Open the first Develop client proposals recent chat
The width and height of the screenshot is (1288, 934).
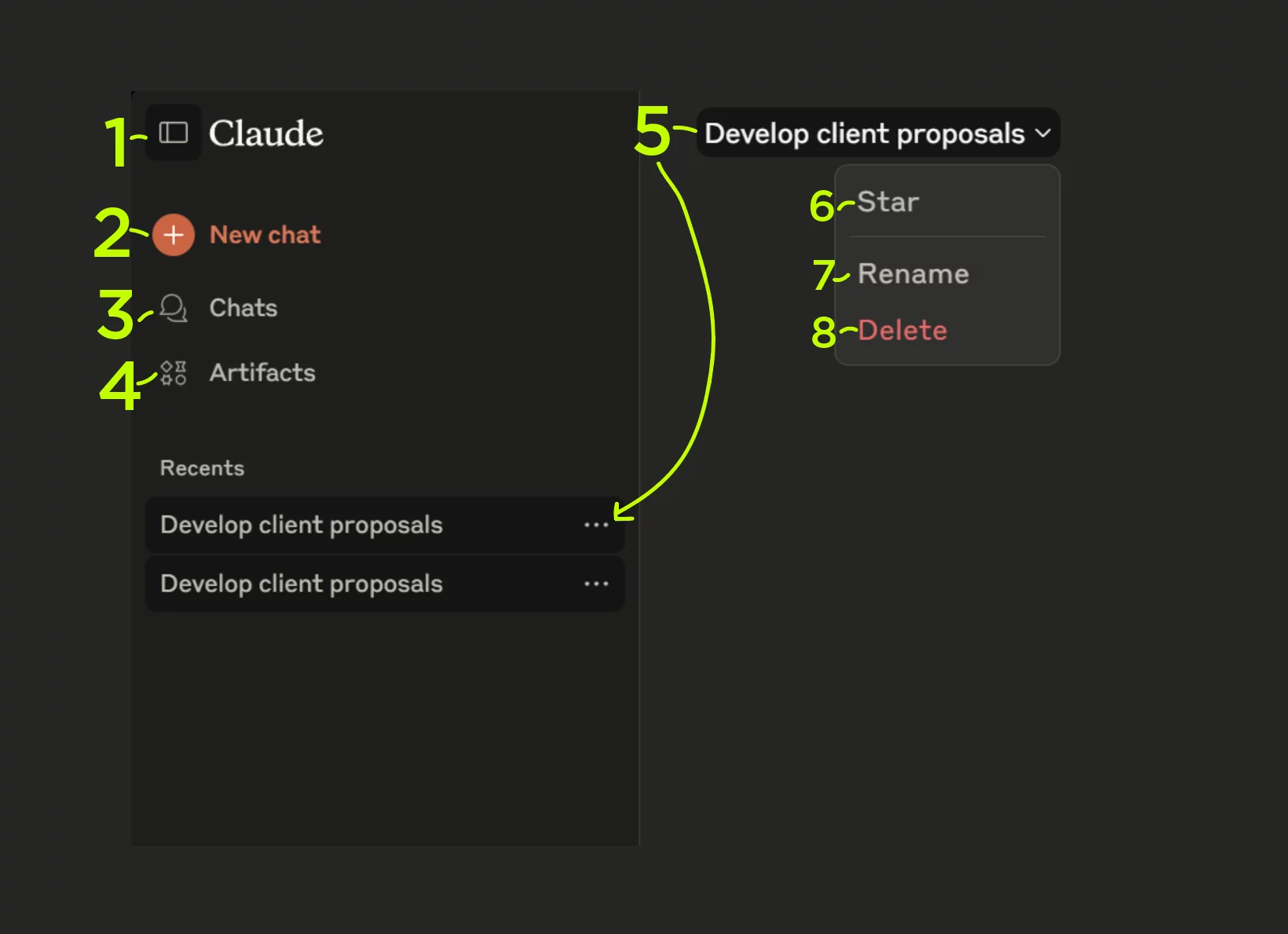click(x=302, y=525)
